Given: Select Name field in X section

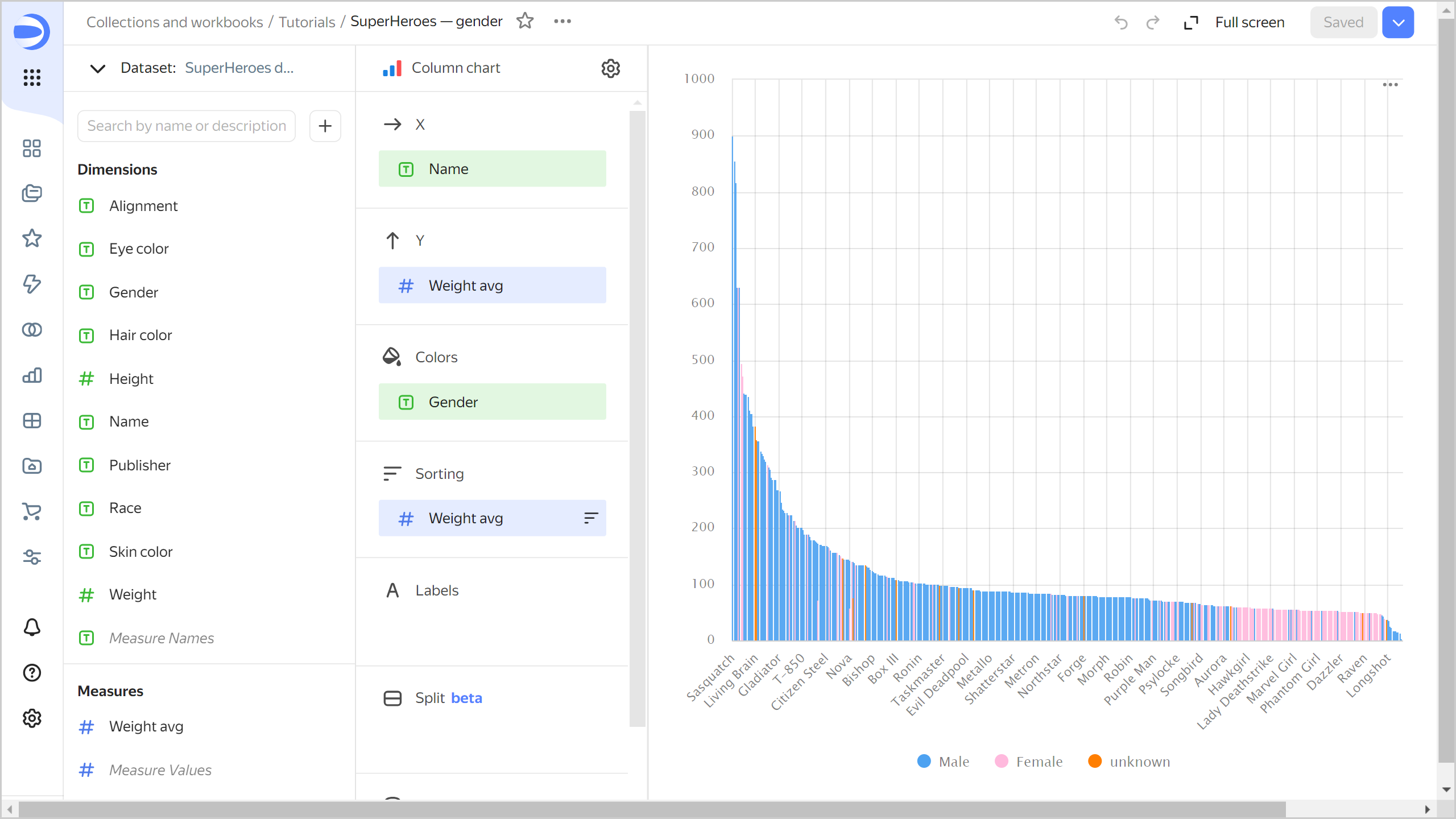Looking at the screenshot, I should click(x=492, y=169).
